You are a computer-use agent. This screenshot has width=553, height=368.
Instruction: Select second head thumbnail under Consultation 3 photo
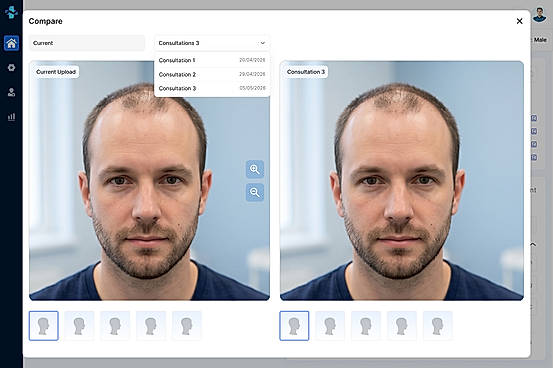click(330, 326)
